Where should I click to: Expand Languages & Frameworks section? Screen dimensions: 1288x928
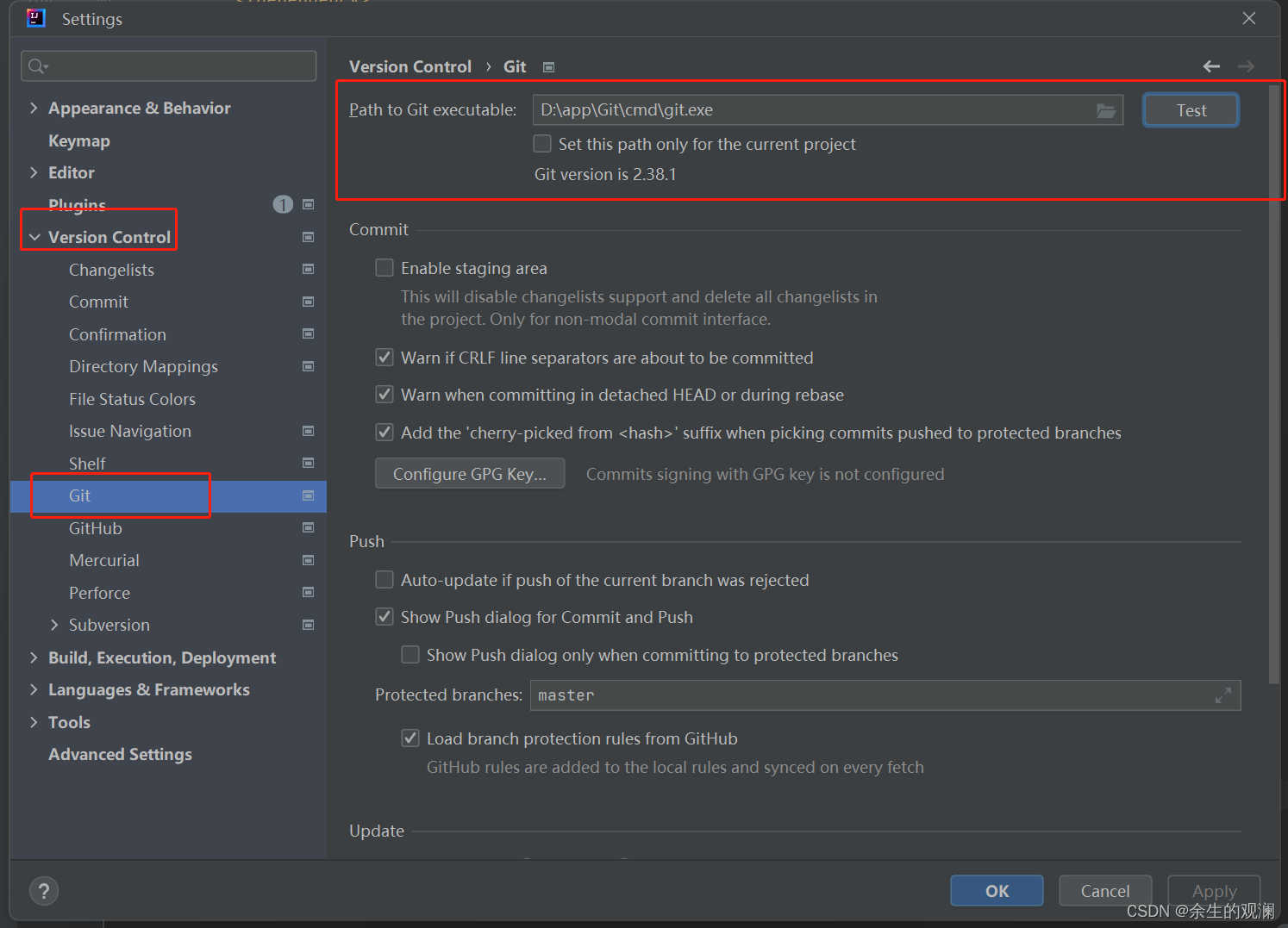[34, 689]
